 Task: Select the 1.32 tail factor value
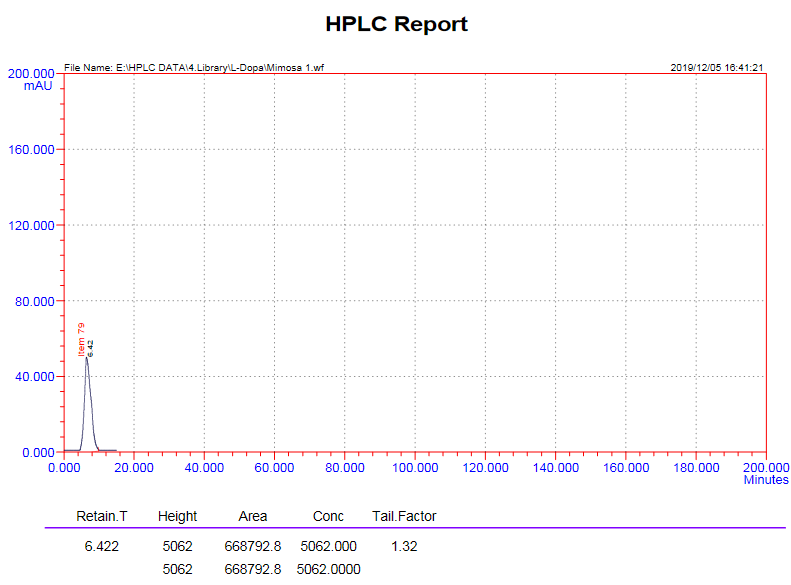[x=404, y=547]
